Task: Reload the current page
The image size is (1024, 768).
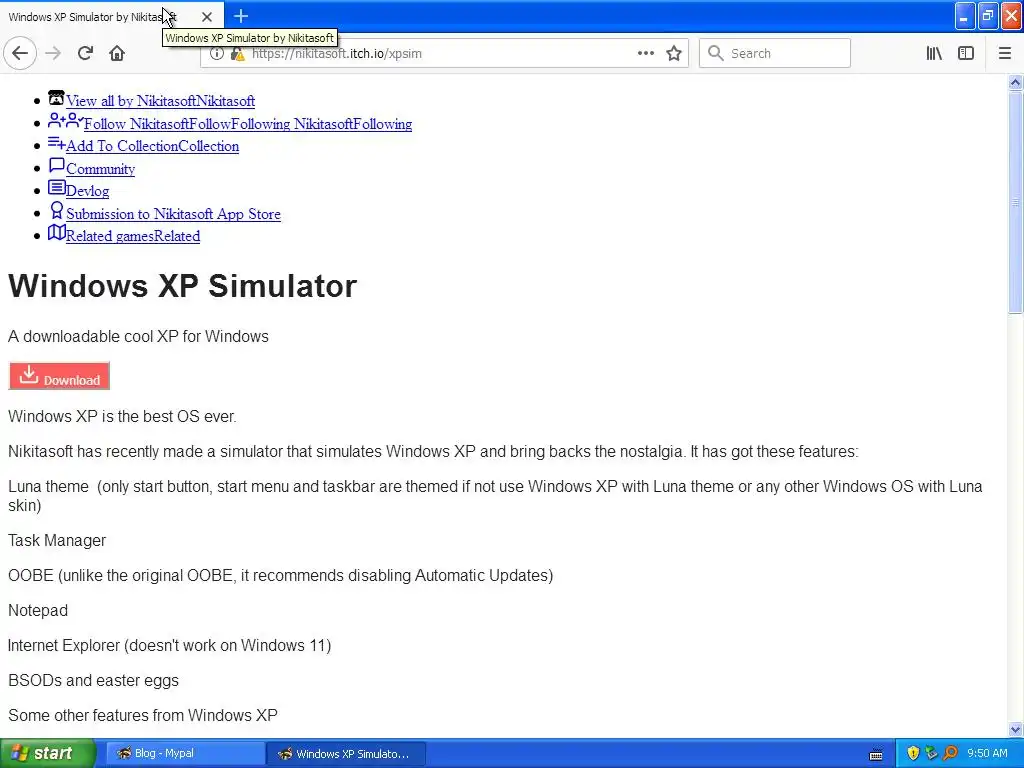Action: 85,53
